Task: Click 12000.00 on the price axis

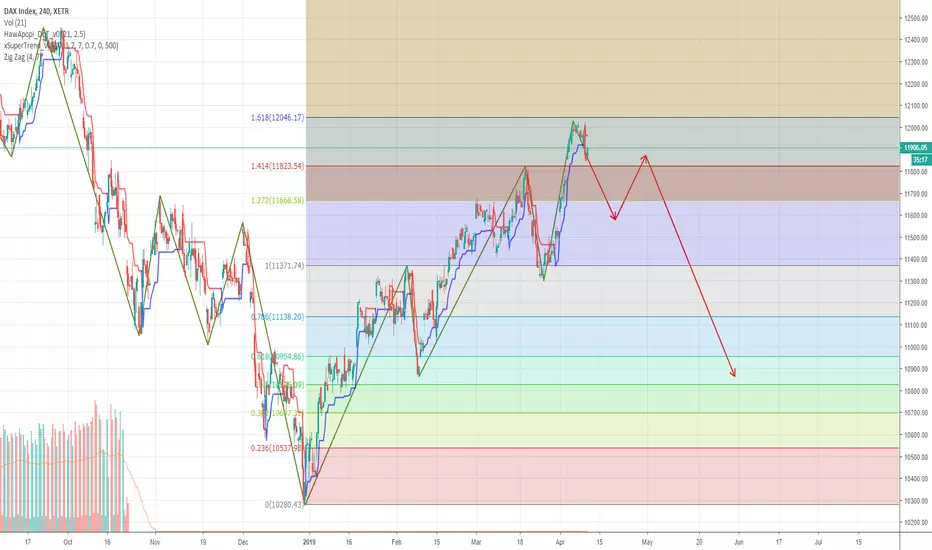Action: pos(916,128)
